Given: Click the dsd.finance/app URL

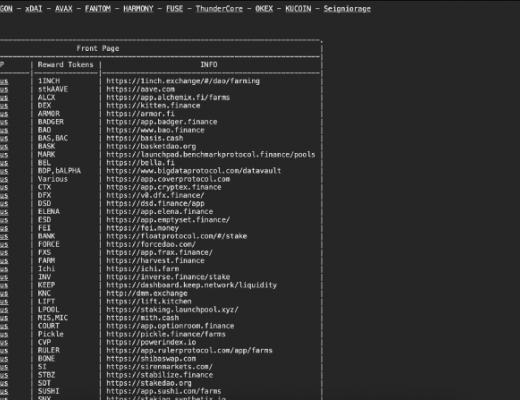Looking at the screenshot, I should point(155,204).
